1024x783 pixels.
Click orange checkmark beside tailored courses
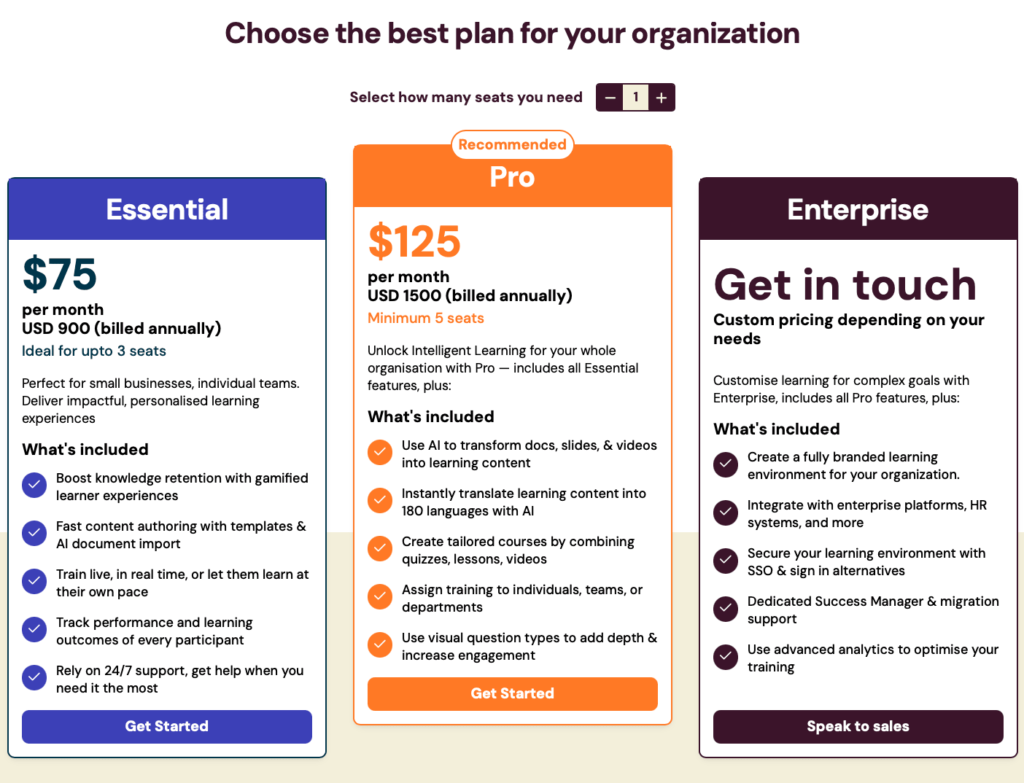tap(379, 549)
